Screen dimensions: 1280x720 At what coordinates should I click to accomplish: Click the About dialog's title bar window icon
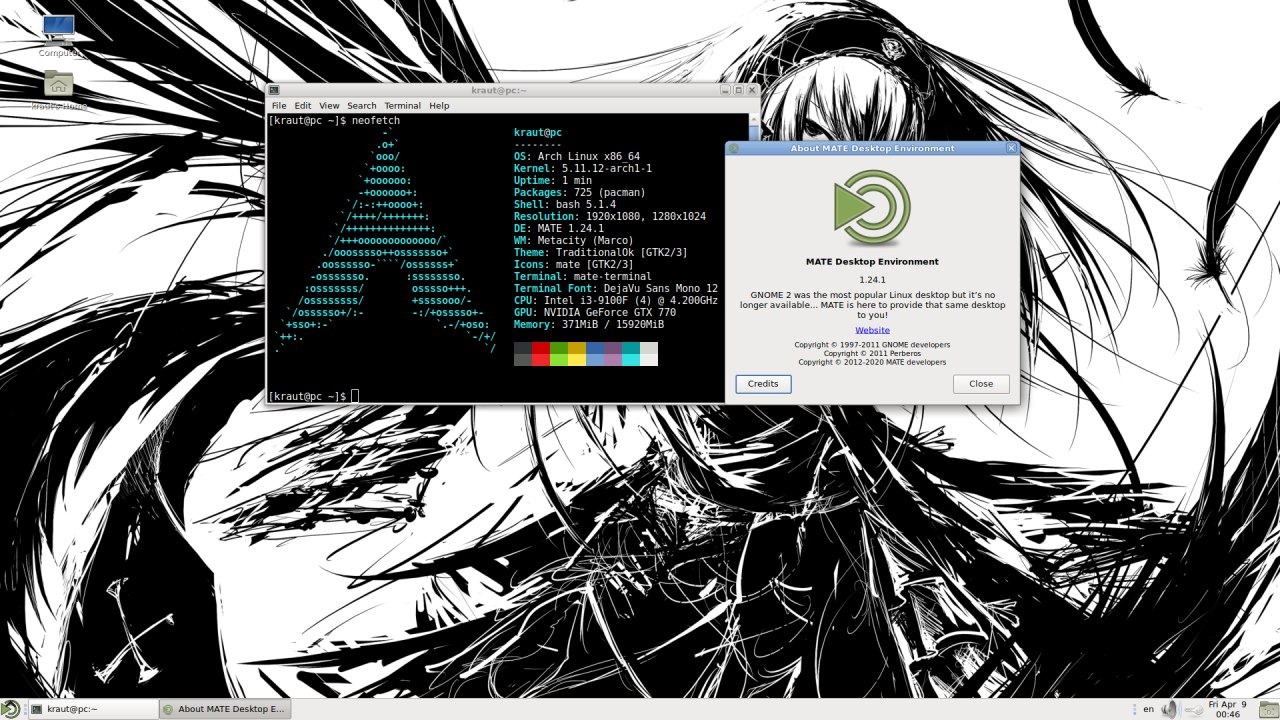(x=734, y=148)
